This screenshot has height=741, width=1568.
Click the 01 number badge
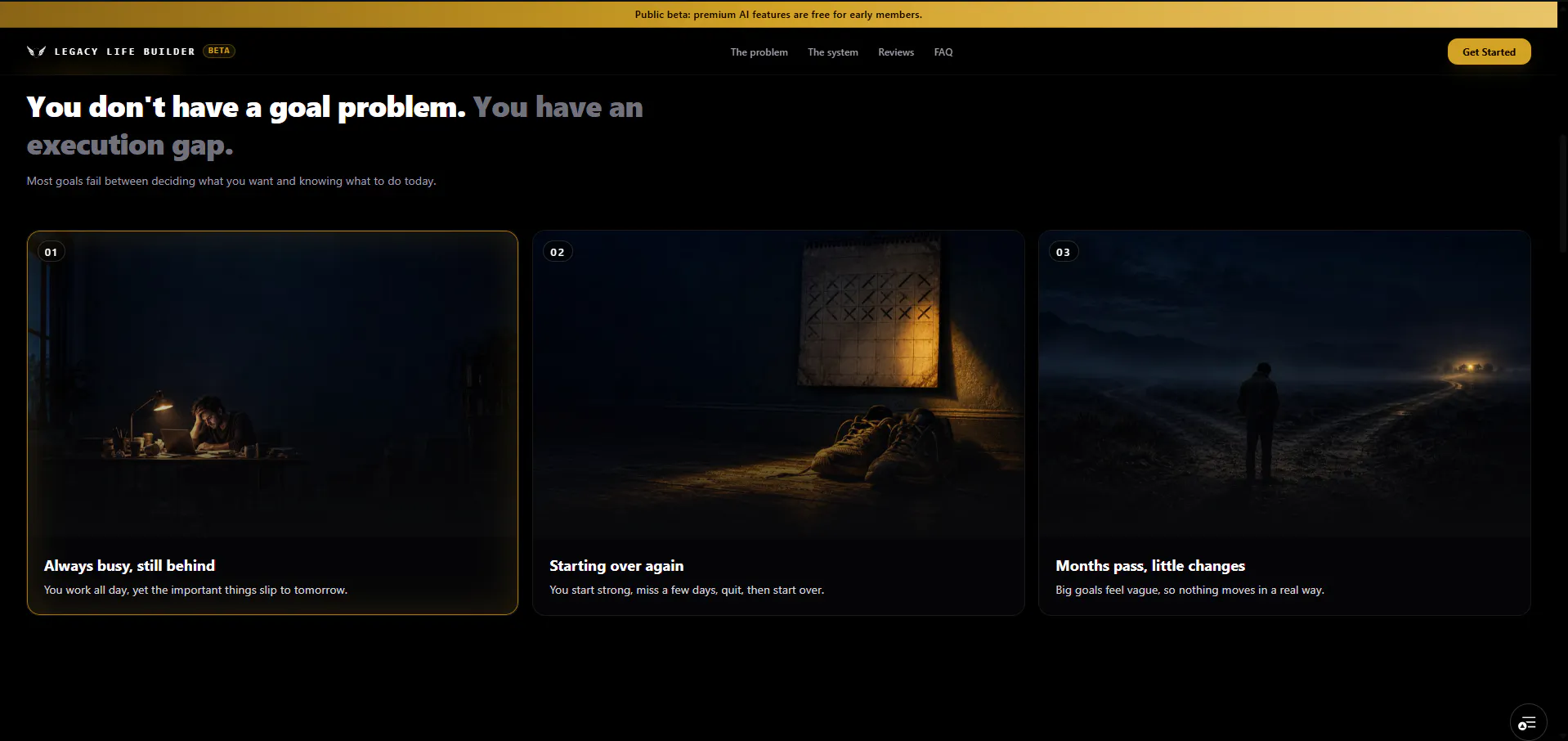pos(52,252)
